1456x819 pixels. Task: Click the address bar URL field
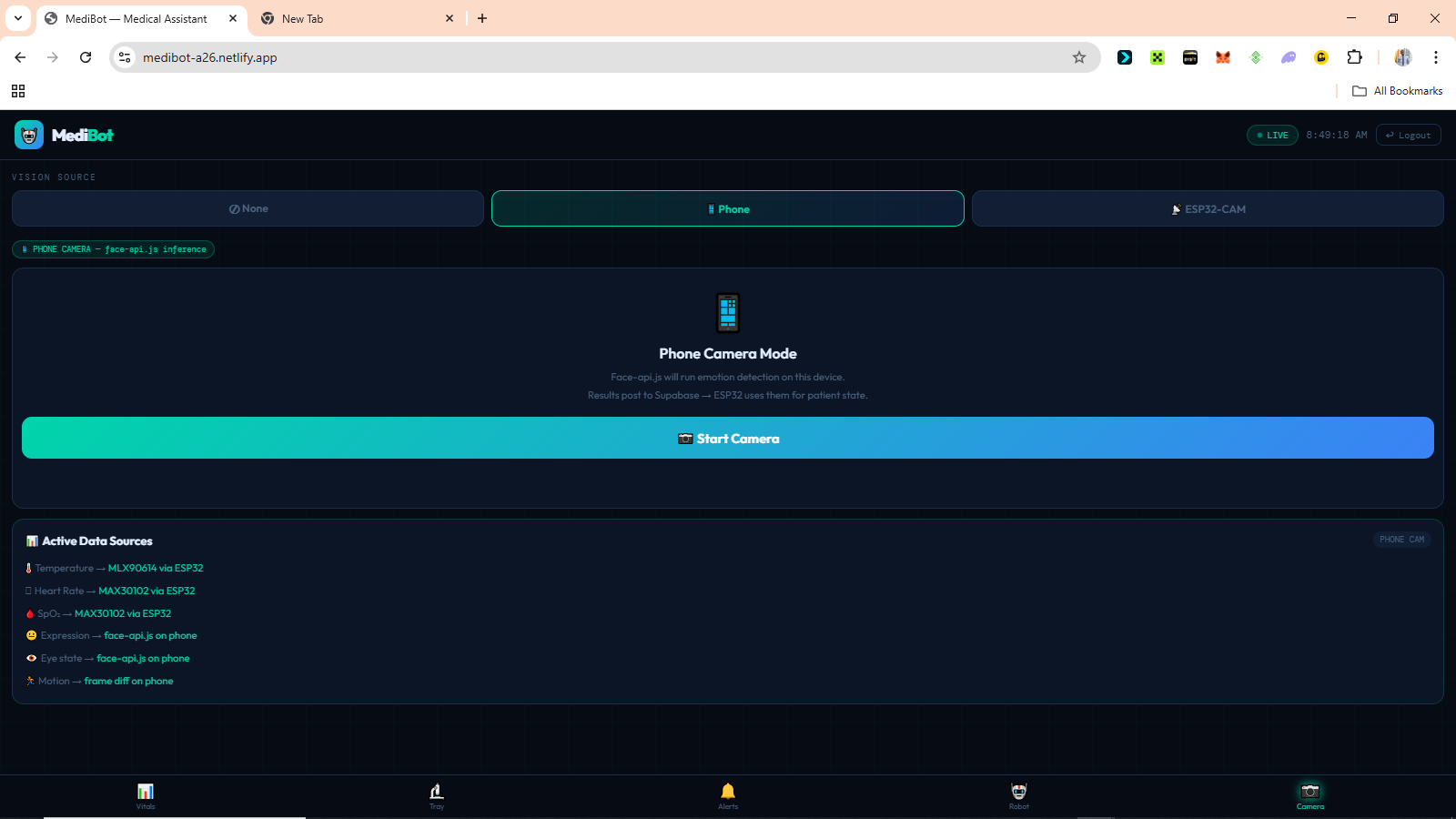[x=605, y=57]
